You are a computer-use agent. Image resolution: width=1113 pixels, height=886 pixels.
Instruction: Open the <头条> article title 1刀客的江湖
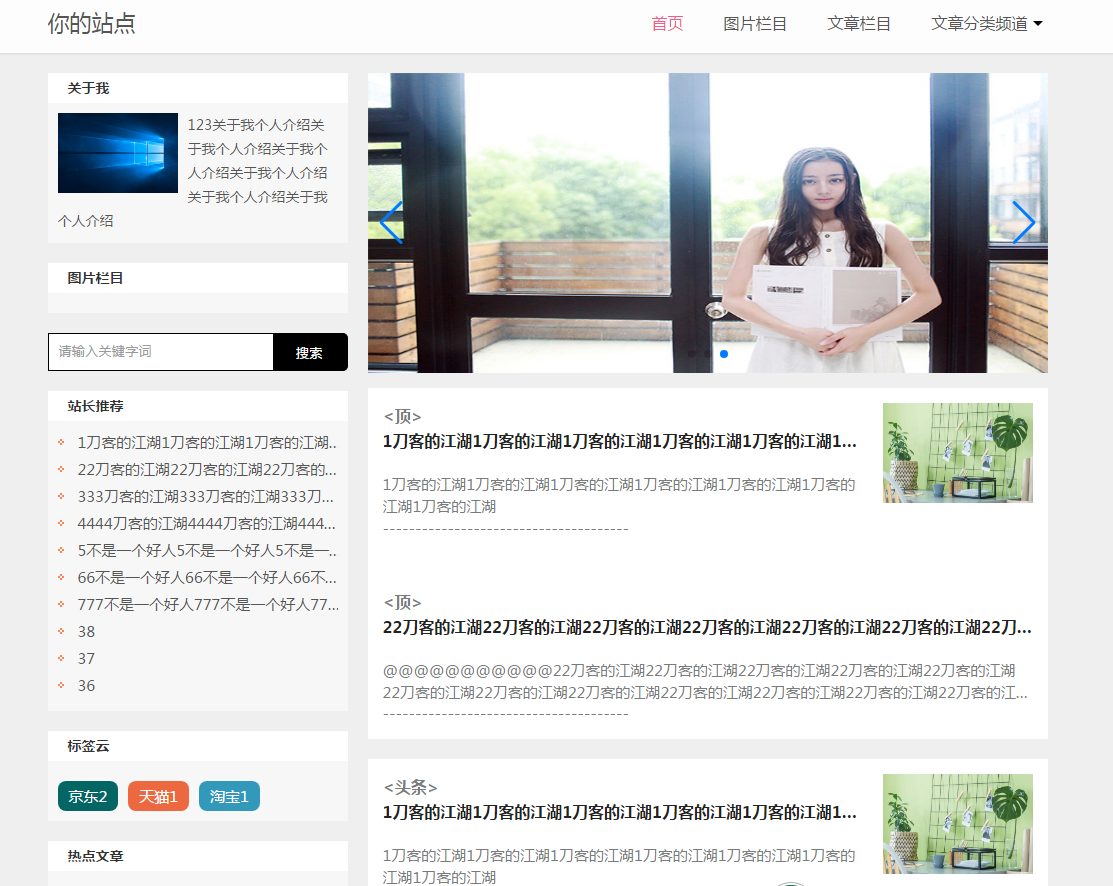[620, 812]
